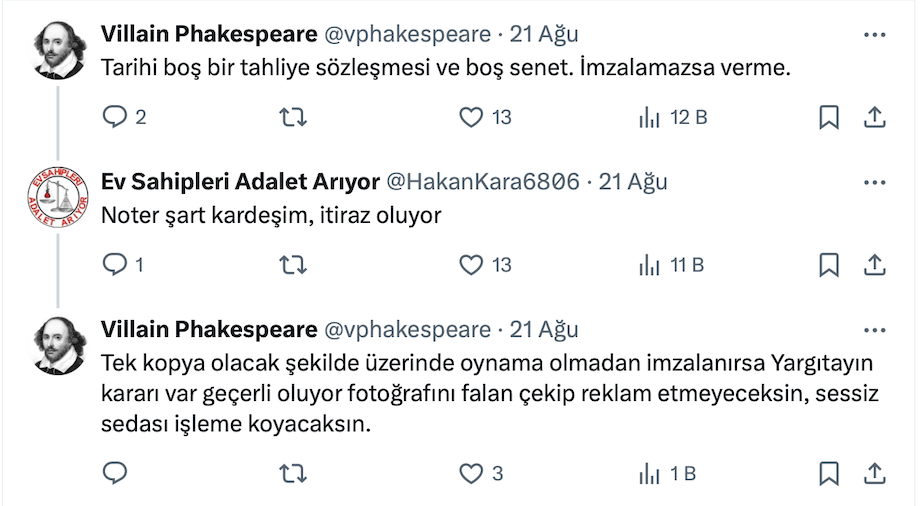Open the @HakanKara6806 handle link

tap(482, 182)
